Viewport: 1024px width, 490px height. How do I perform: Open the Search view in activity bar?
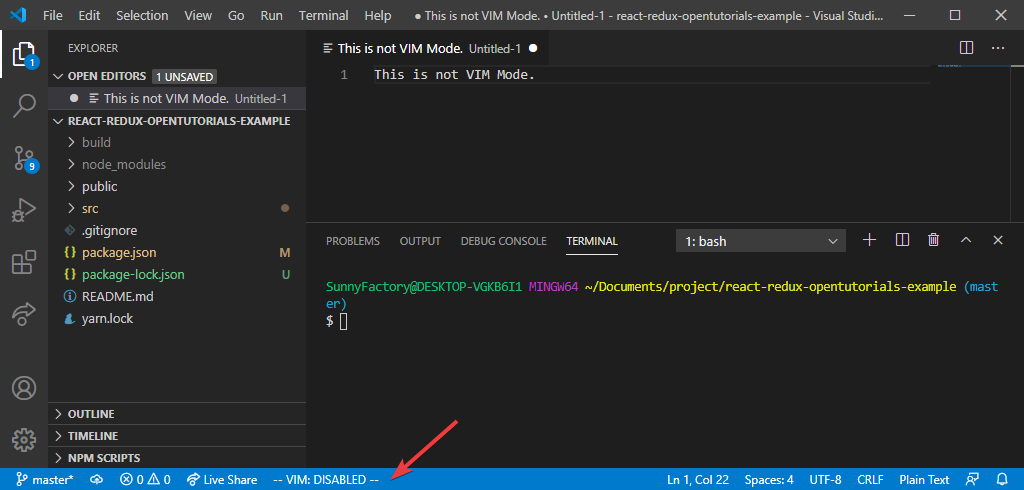(24, 106)
